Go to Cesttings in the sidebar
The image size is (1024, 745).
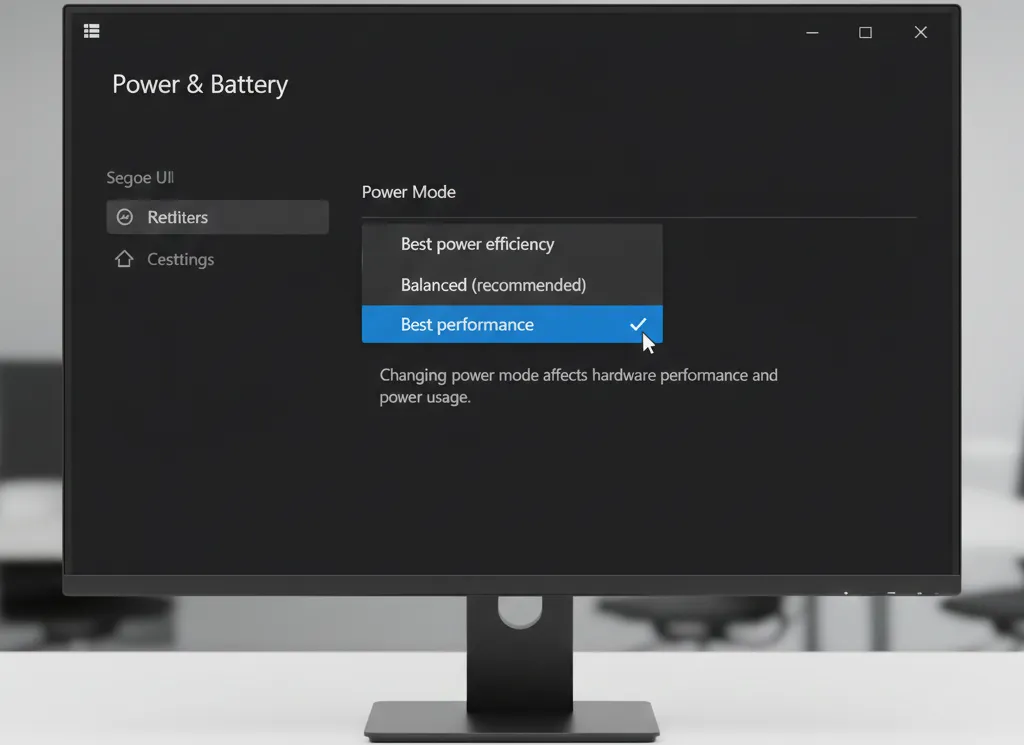(180, 259)
